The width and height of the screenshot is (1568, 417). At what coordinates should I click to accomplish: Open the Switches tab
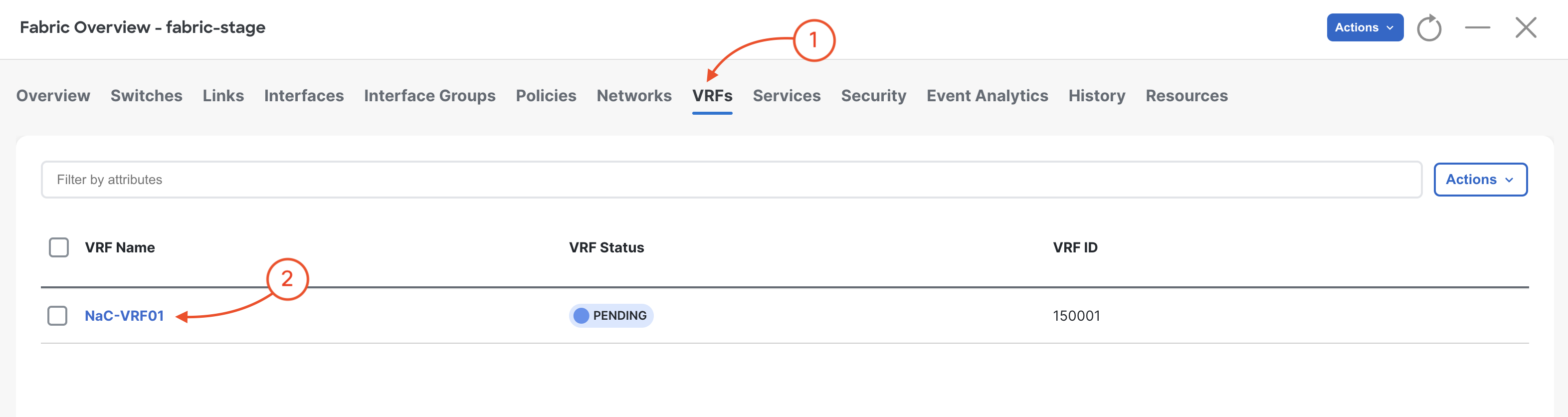tap(146, 96)
